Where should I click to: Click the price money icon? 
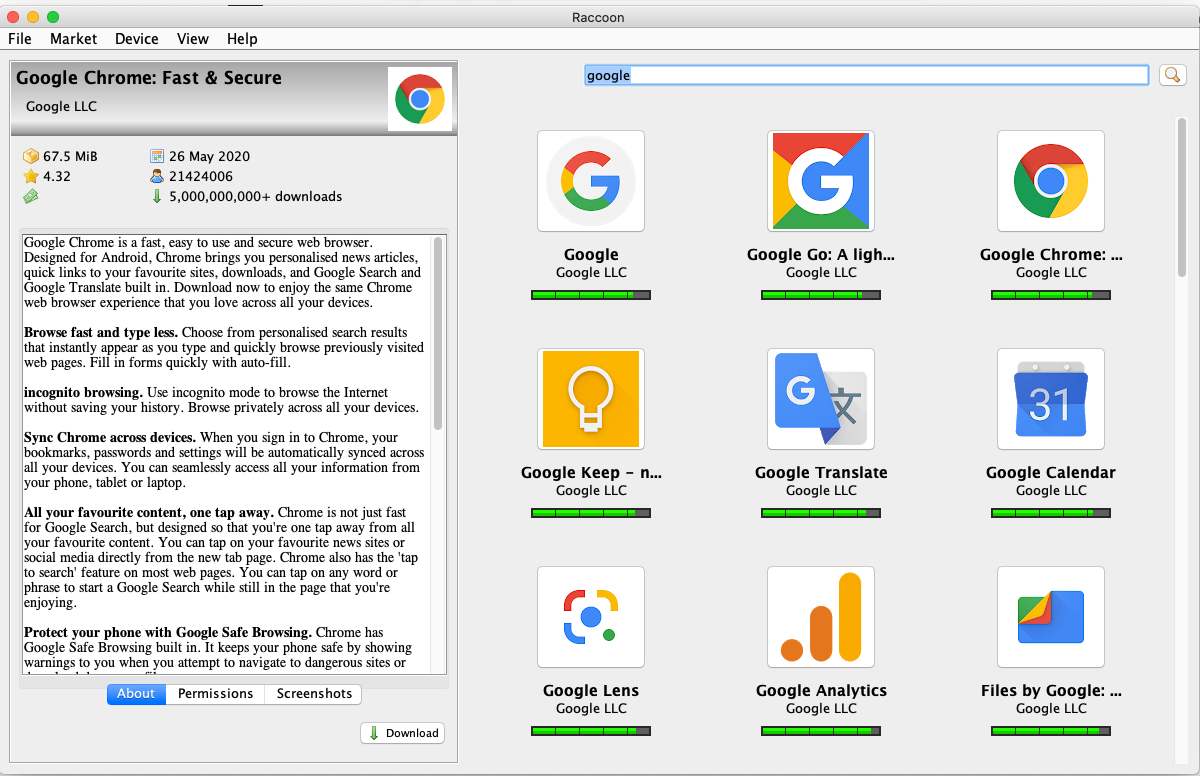pyautogui.click(x=31, y=196)
